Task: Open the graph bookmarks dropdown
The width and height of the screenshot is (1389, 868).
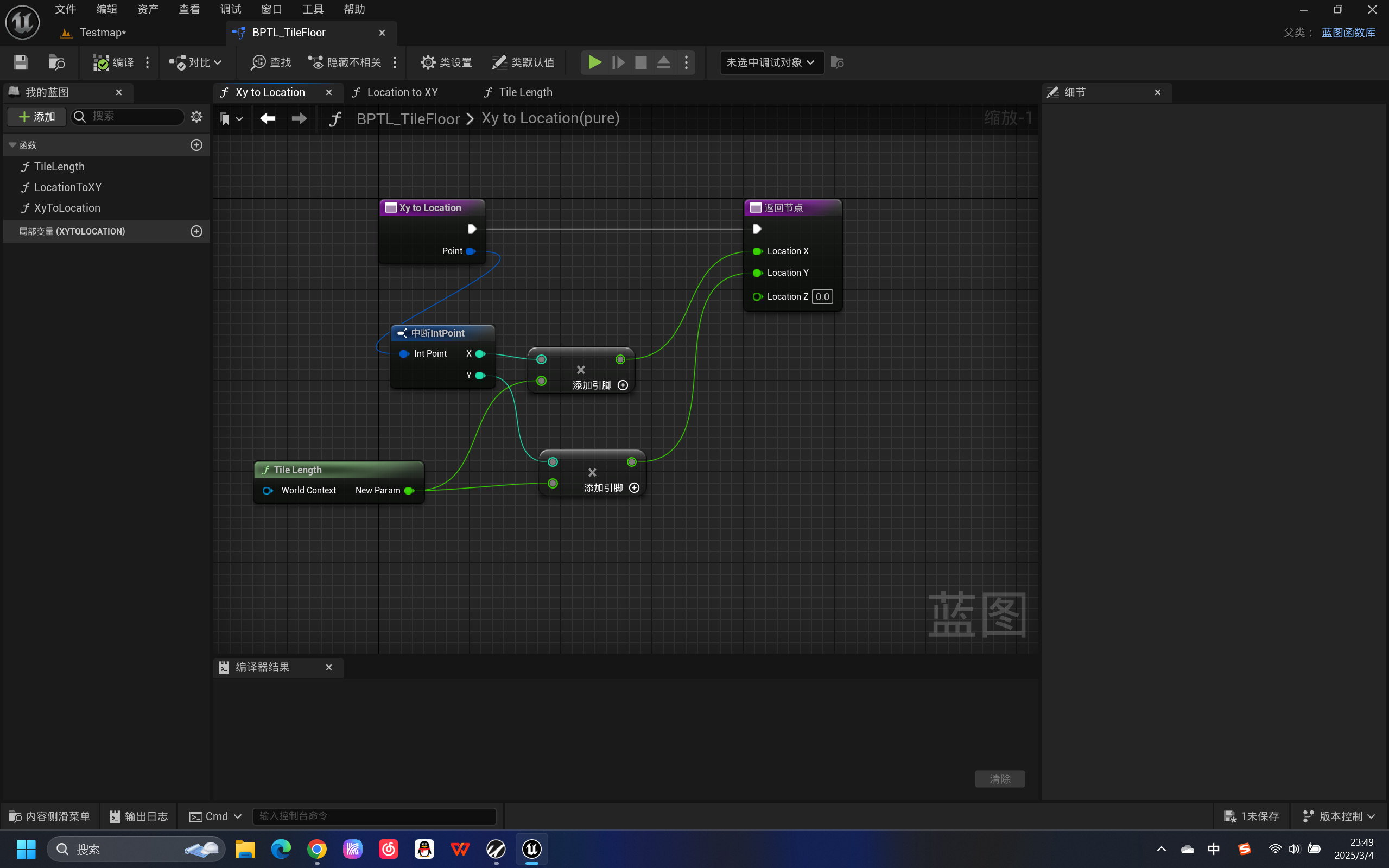Action: coord(231,119)
